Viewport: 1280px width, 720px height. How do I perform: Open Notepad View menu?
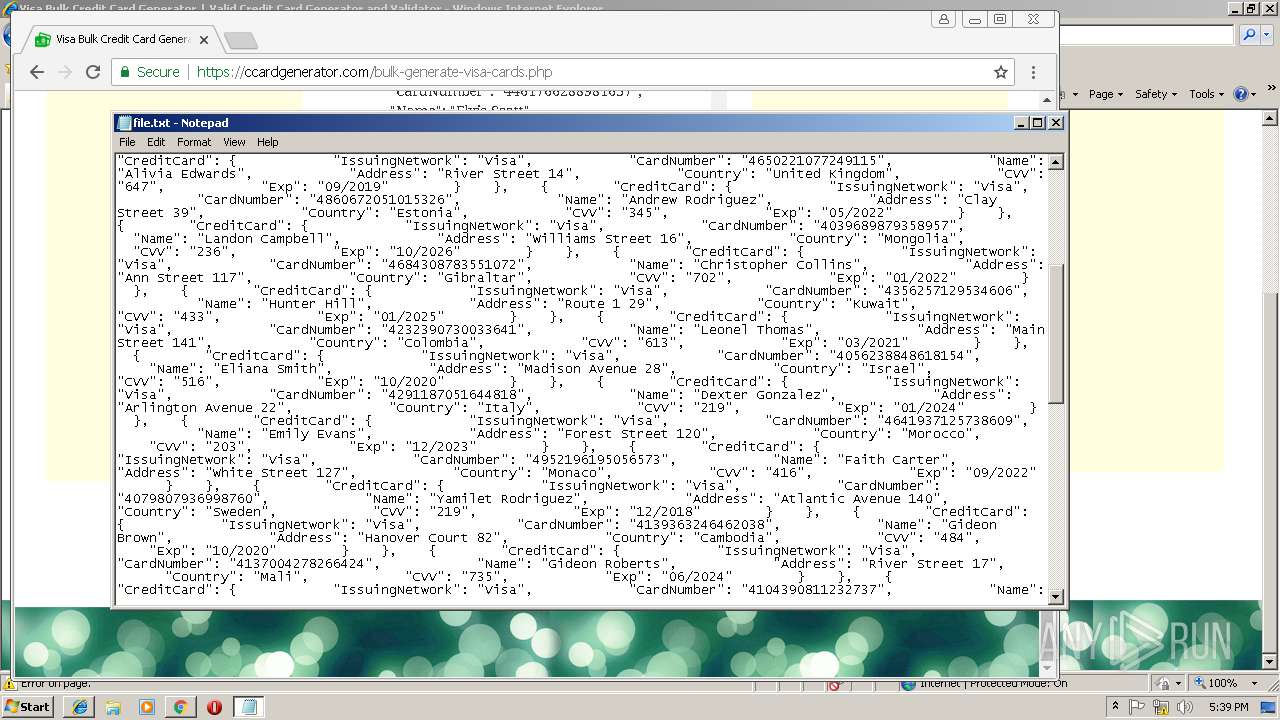point(234,142)
